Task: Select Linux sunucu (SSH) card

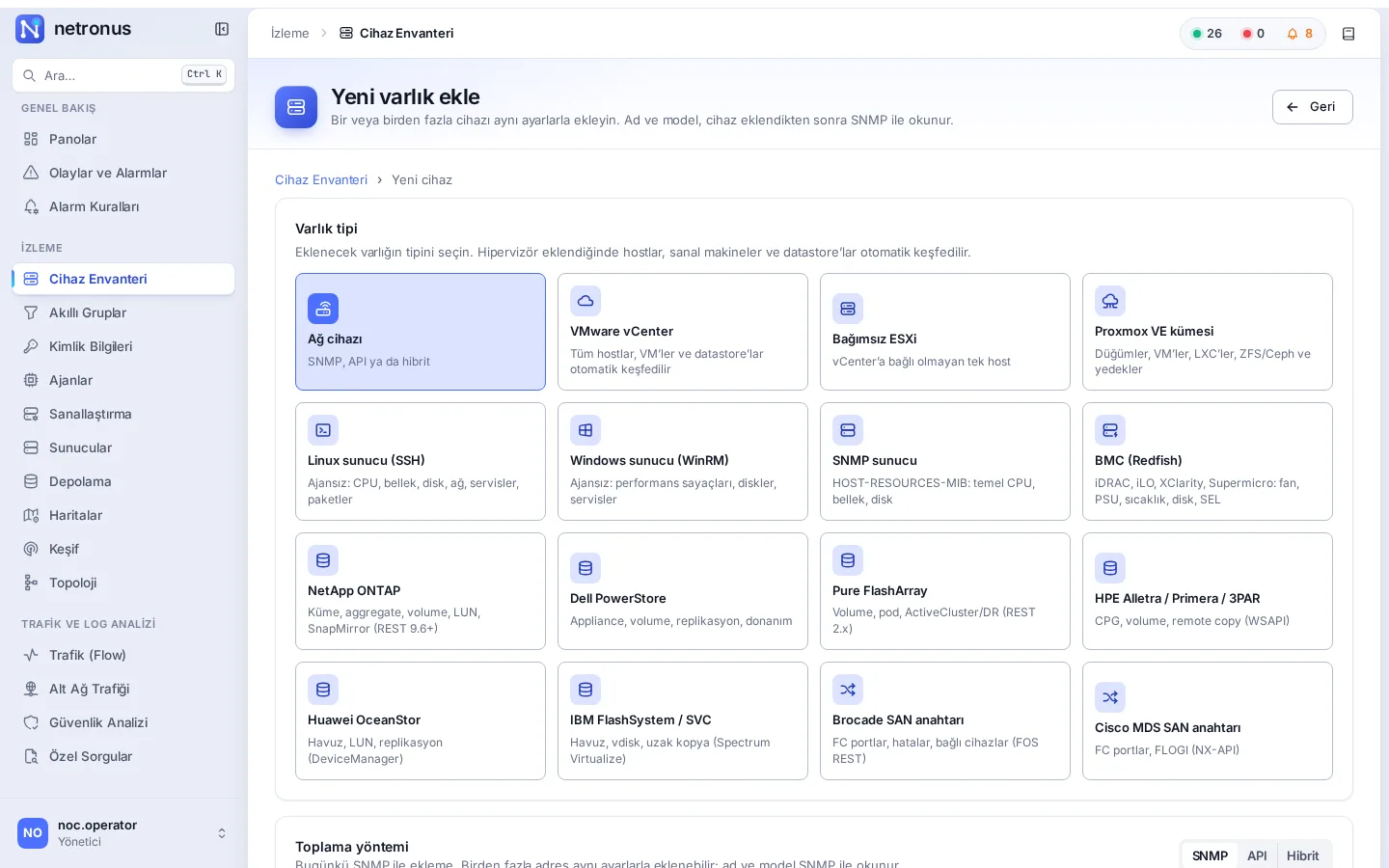Action: [x=421, y=461]
